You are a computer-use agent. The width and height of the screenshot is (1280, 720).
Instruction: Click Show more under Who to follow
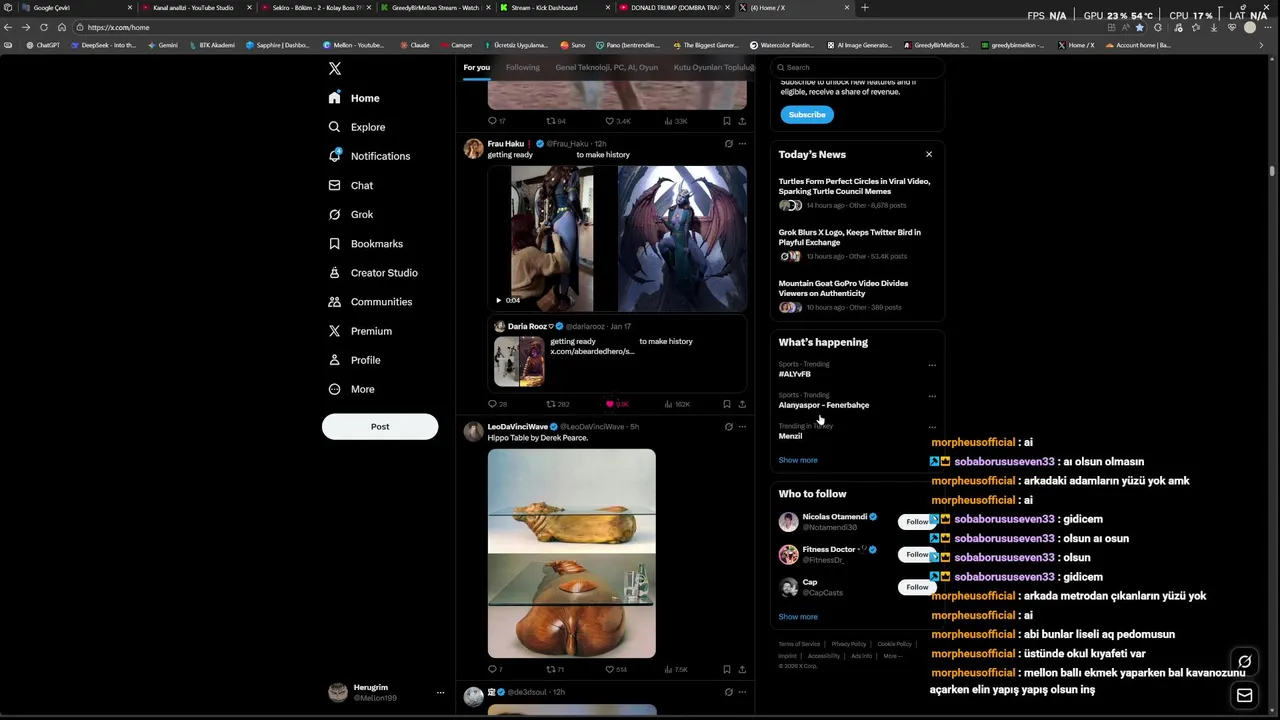point(798,617)
